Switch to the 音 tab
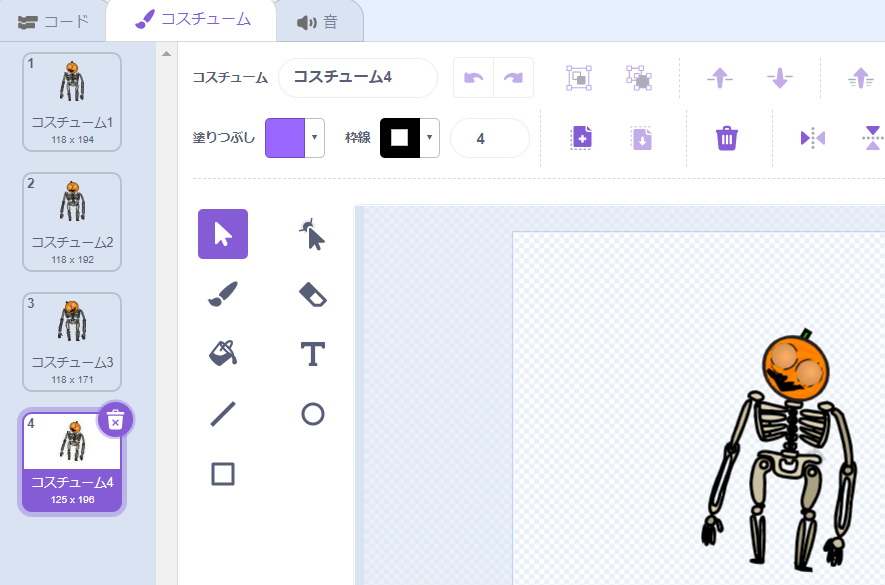 (x=319, y=21)
